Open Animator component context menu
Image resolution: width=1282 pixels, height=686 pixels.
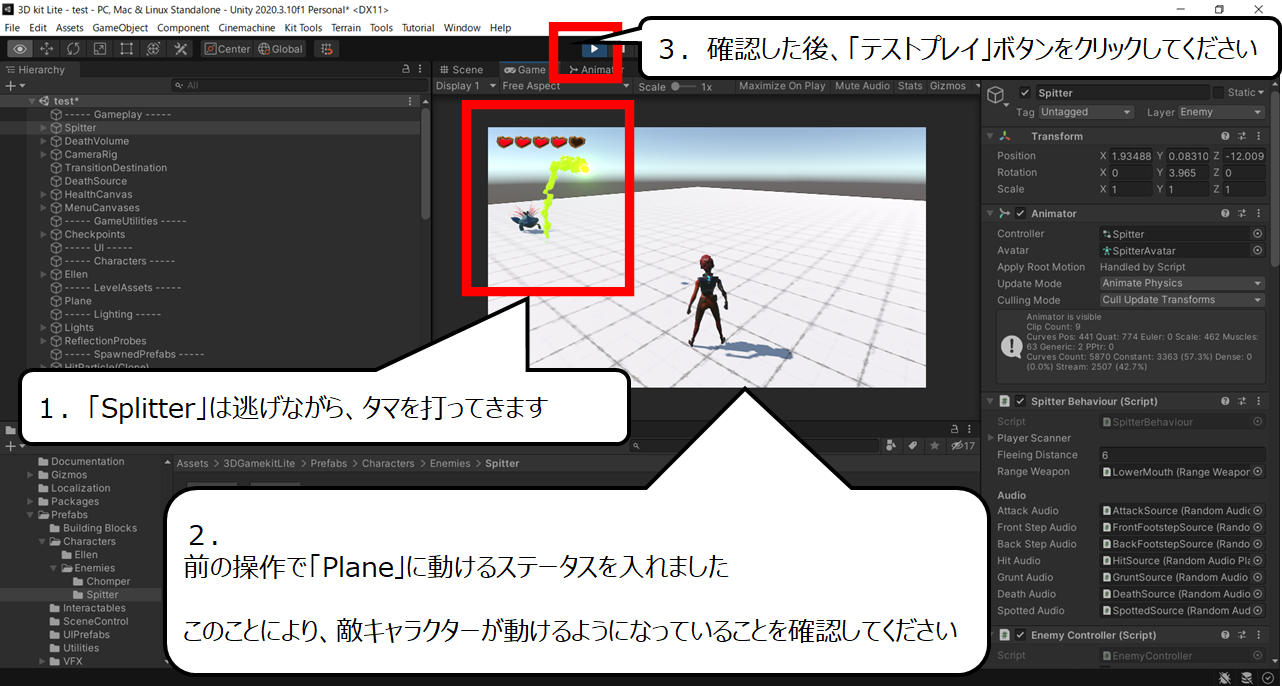tap(1258, 213)
